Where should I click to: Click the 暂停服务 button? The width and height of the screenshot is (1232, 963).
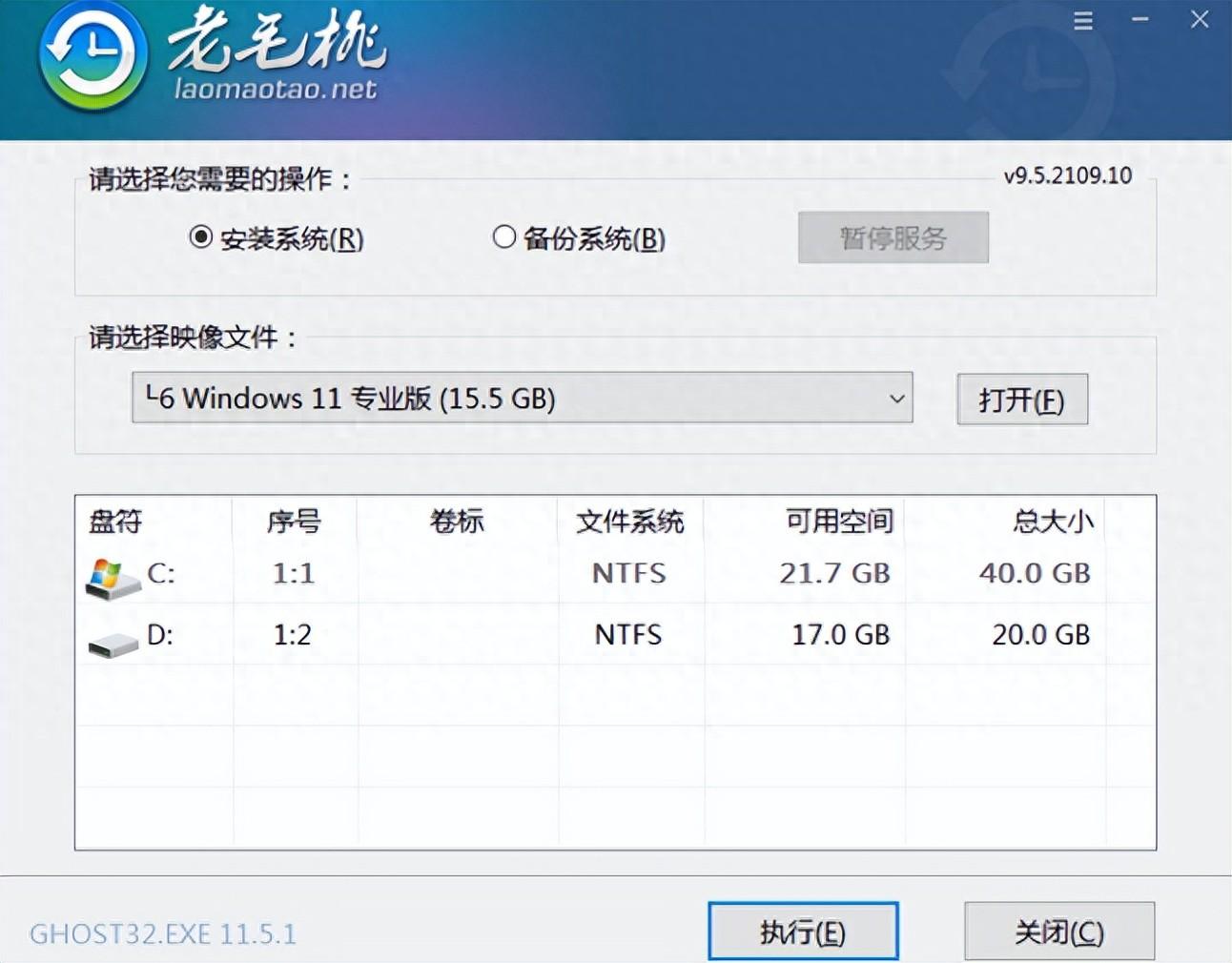[893, 237]
